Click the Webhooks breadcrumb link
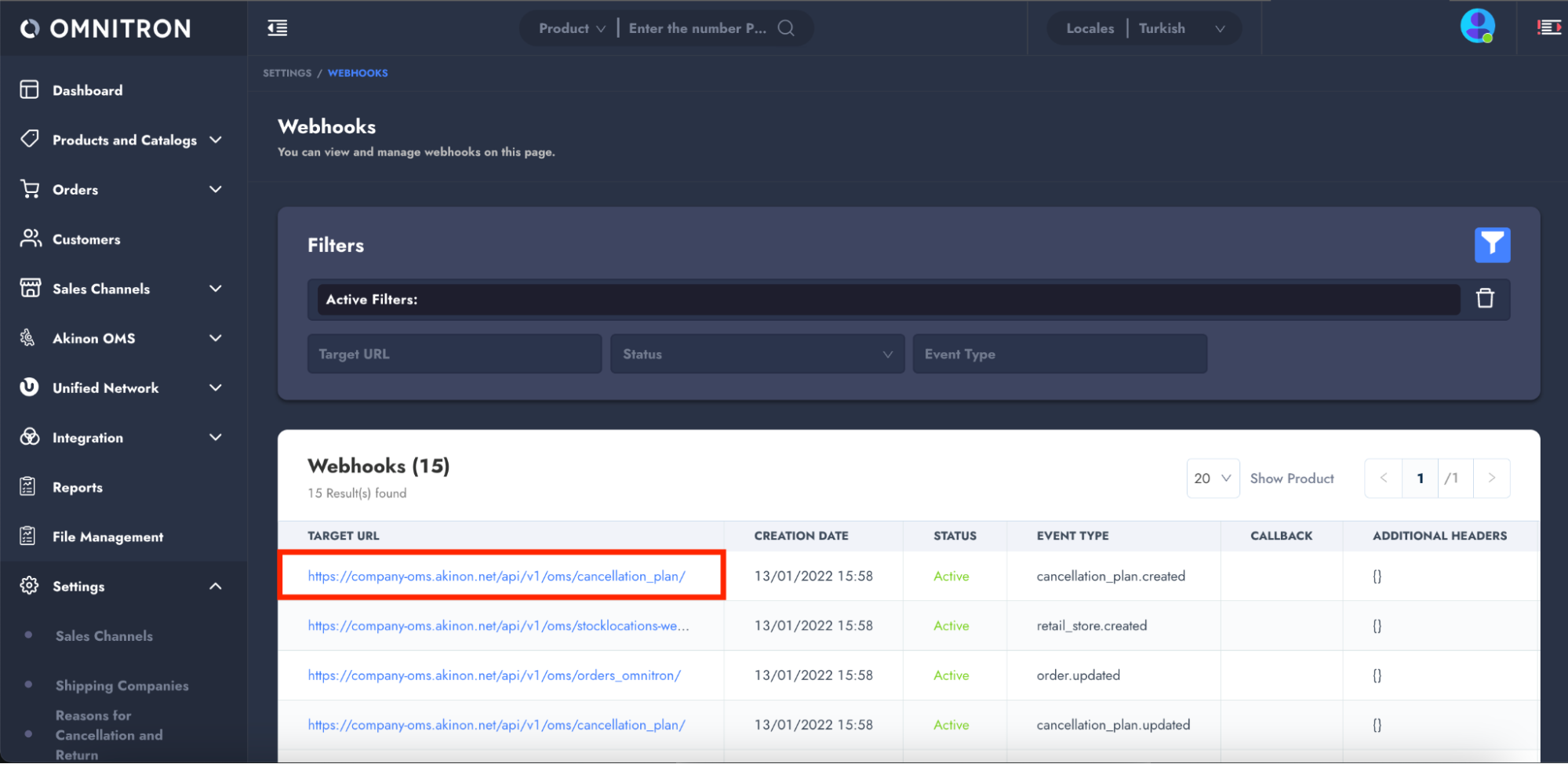The height and width of the screenshot is (764, 1568). (x=358, y=73)
